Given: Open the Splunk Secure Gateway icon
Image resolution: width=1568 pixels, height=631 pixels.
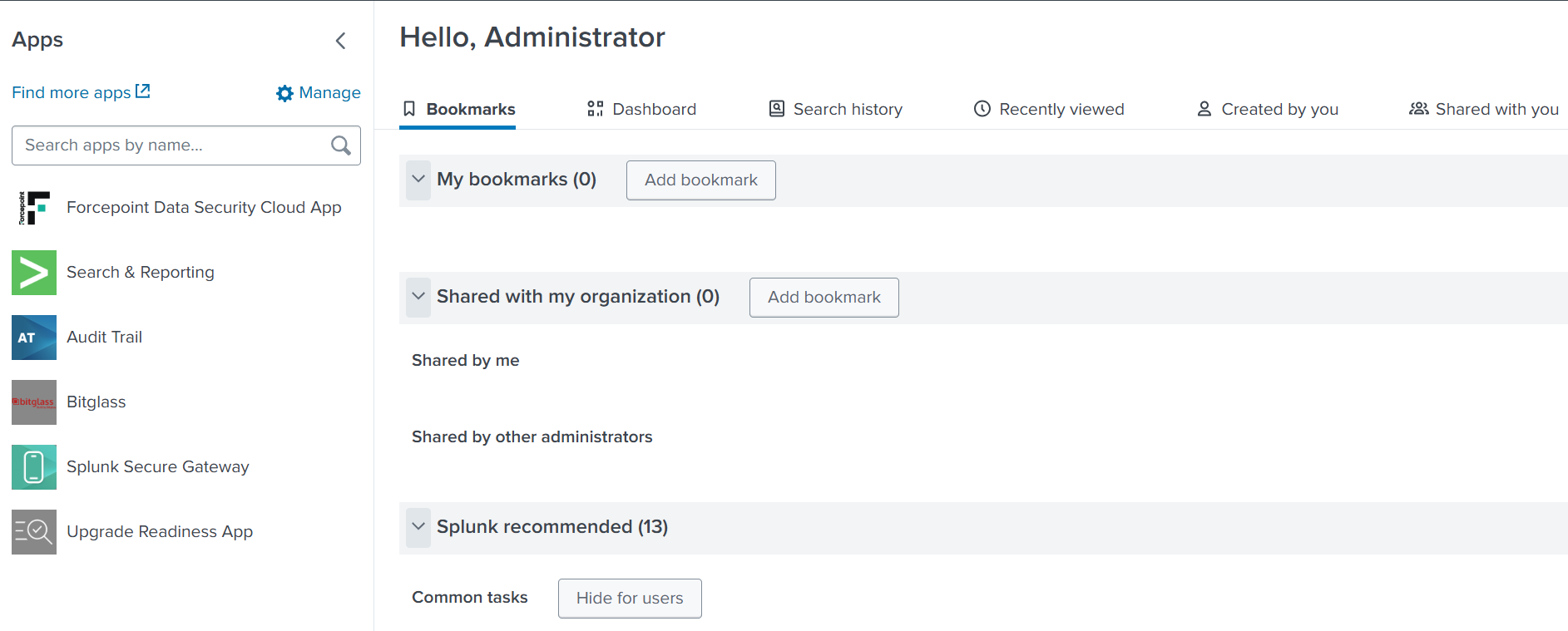Looking at the screenshot, I should tap(34, 467).
